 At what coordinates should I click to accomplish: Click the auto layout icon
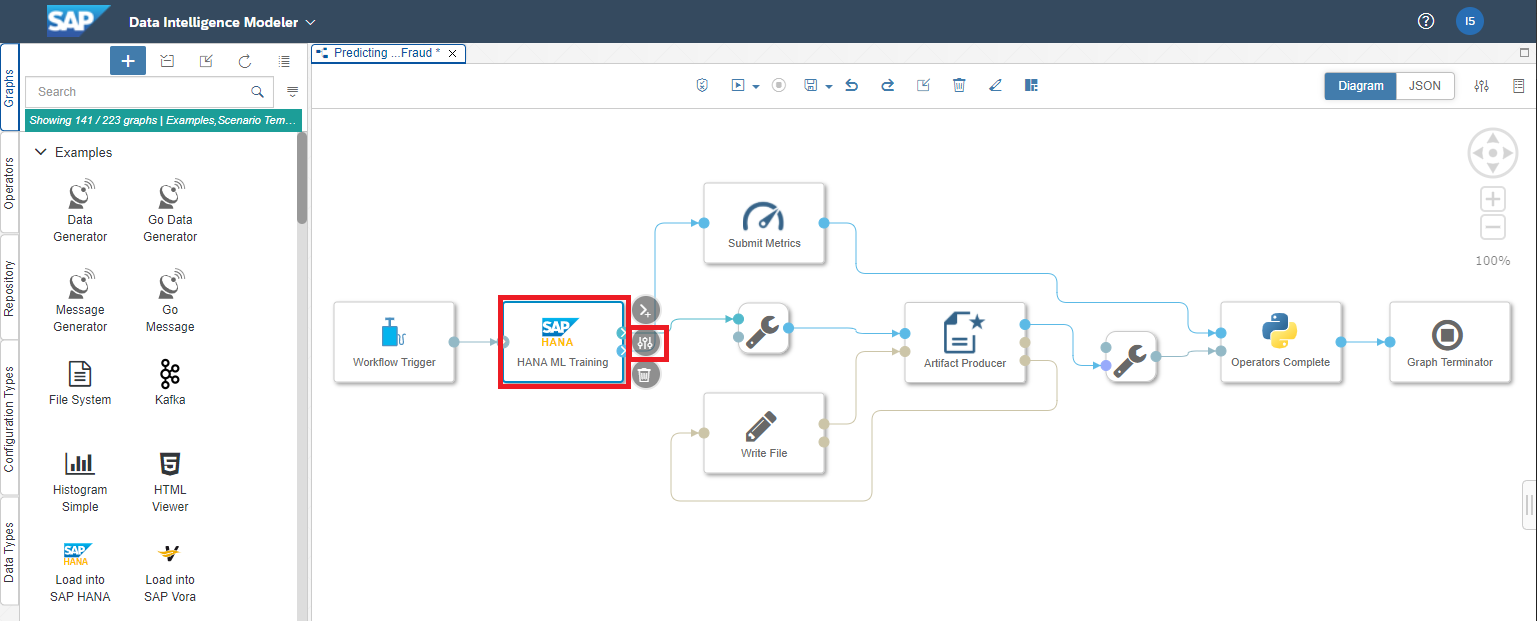tap(1031, 86)
